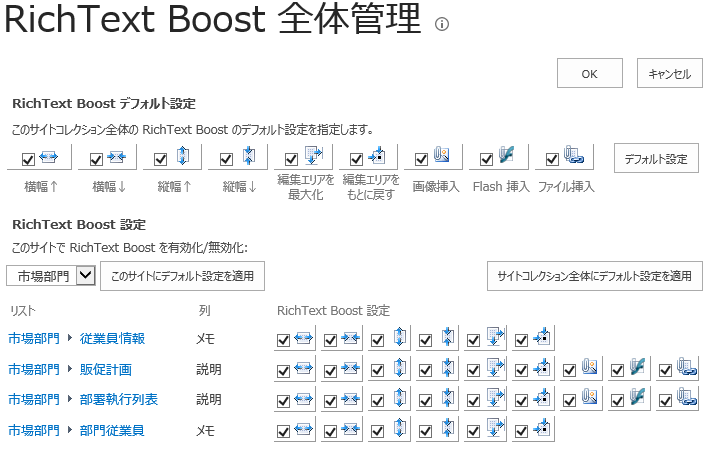Click Flash insert icon in 販促計画 row
This screenshot has height=450, width=705.
point(637,366)
